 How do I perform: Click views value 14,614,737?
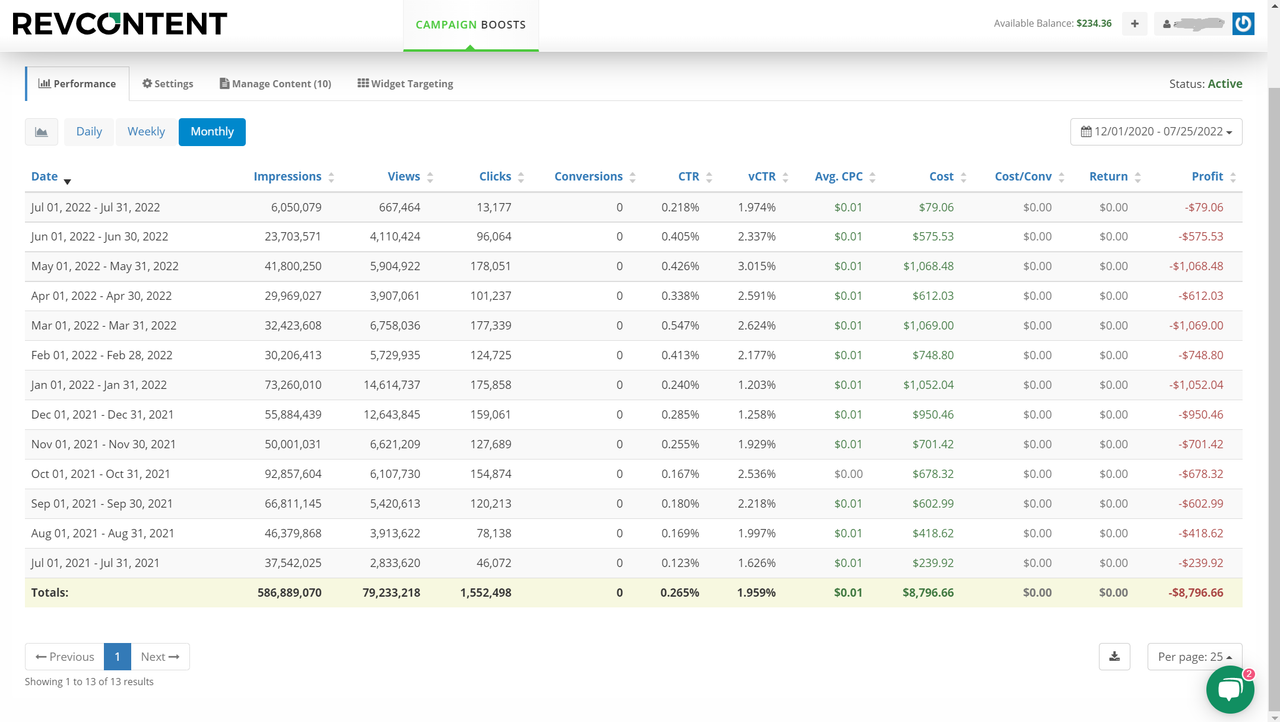391,385
